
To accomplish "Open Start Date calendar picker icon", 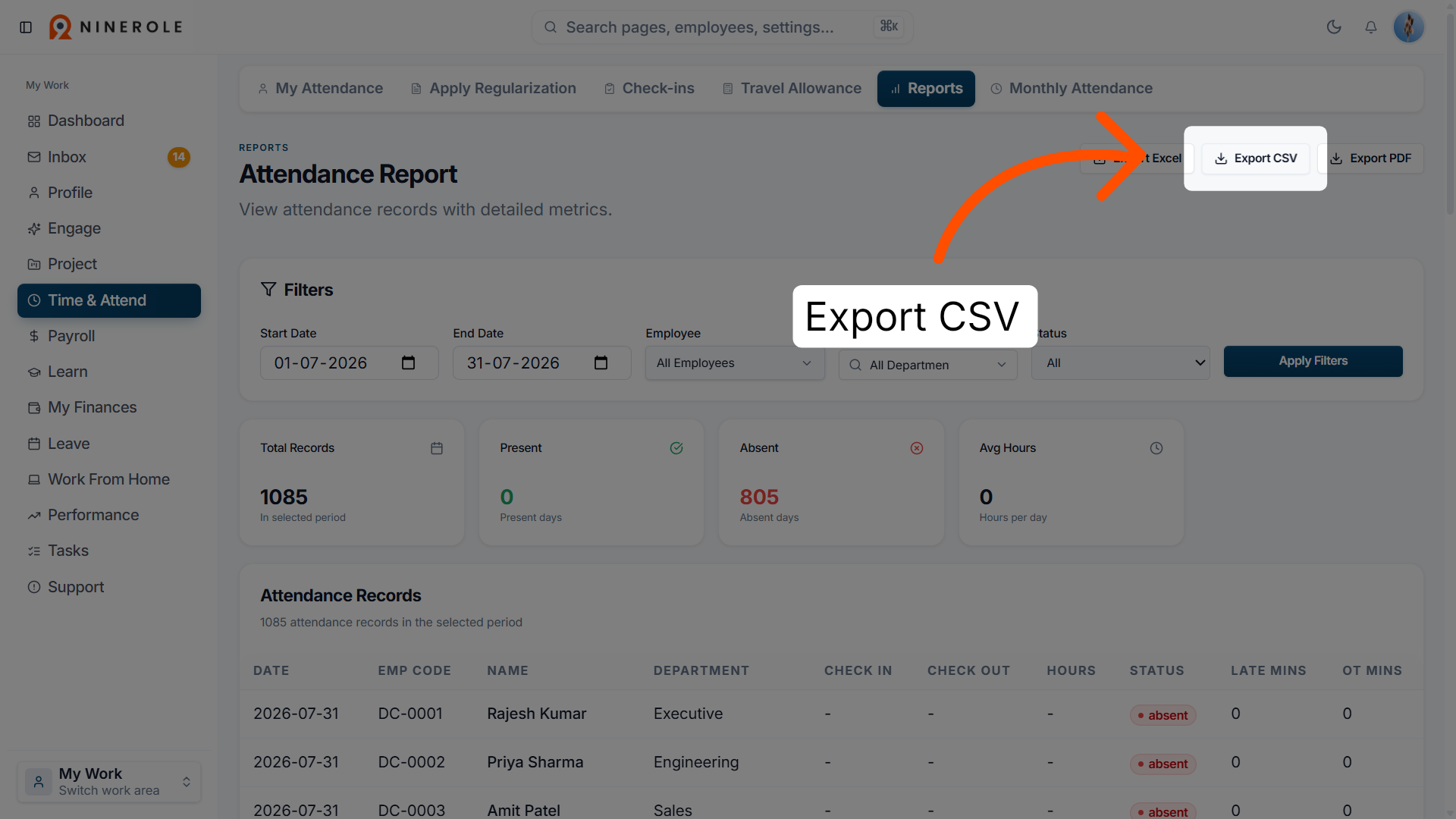I will point(408,363).
